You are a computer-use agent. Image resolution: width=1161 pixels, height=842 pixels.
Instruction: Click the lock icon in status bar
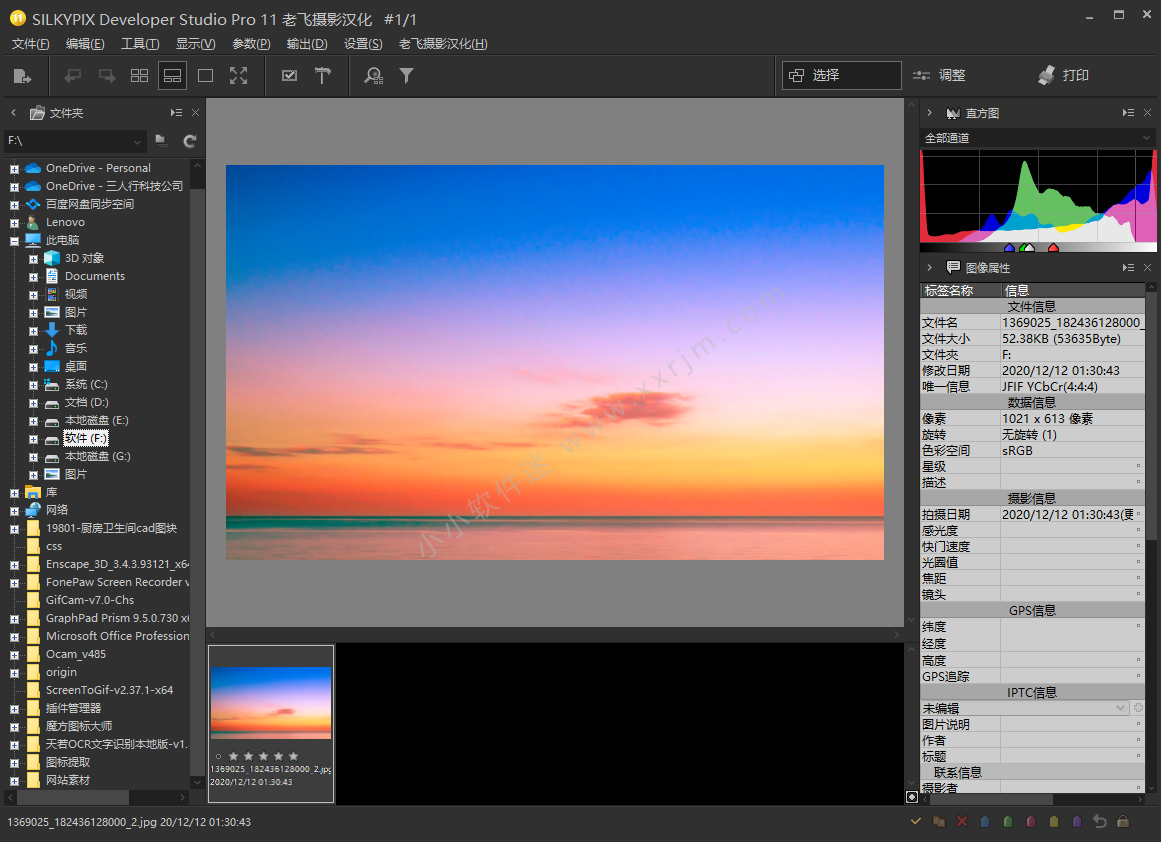point(1123,821)
